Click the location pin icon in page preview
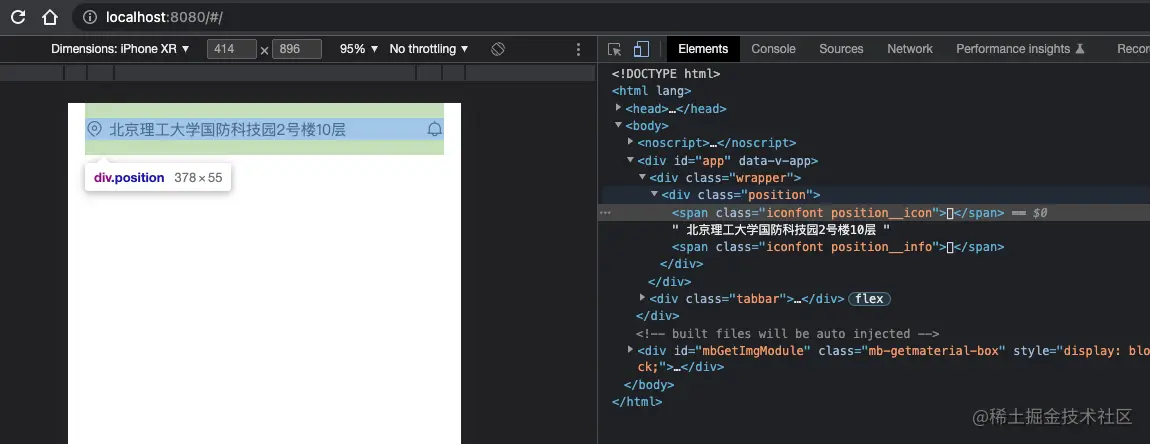 (94, 129)
